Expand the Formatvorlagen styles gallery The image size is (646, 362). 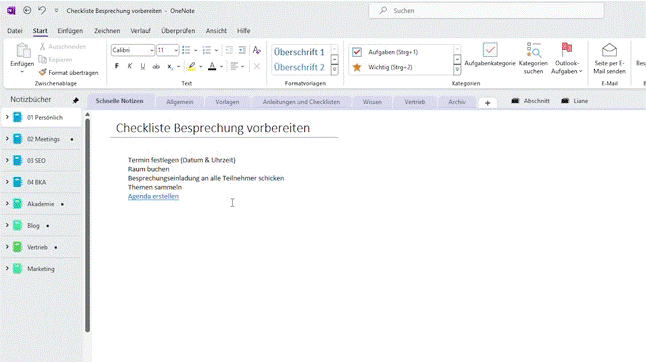[335, 70]
